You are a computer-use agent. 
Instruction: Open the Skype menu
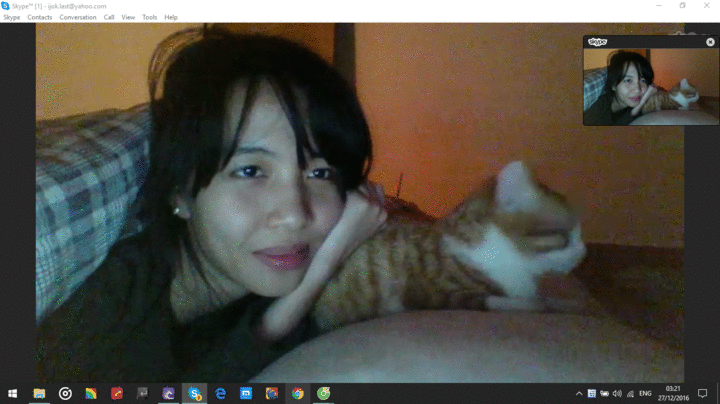(11, 17)
